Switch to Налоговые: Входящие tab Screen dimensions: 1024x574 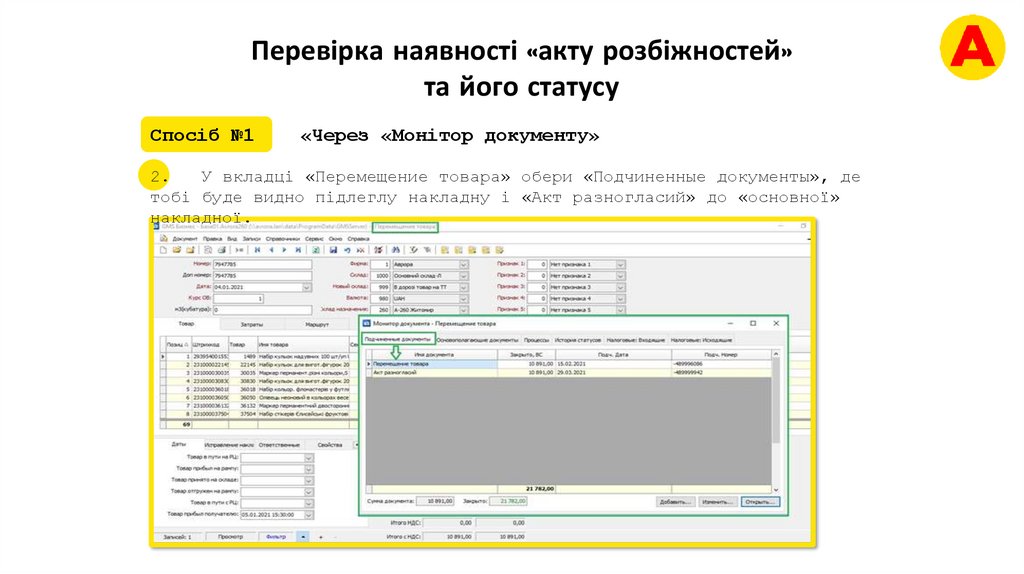(635, 340)
